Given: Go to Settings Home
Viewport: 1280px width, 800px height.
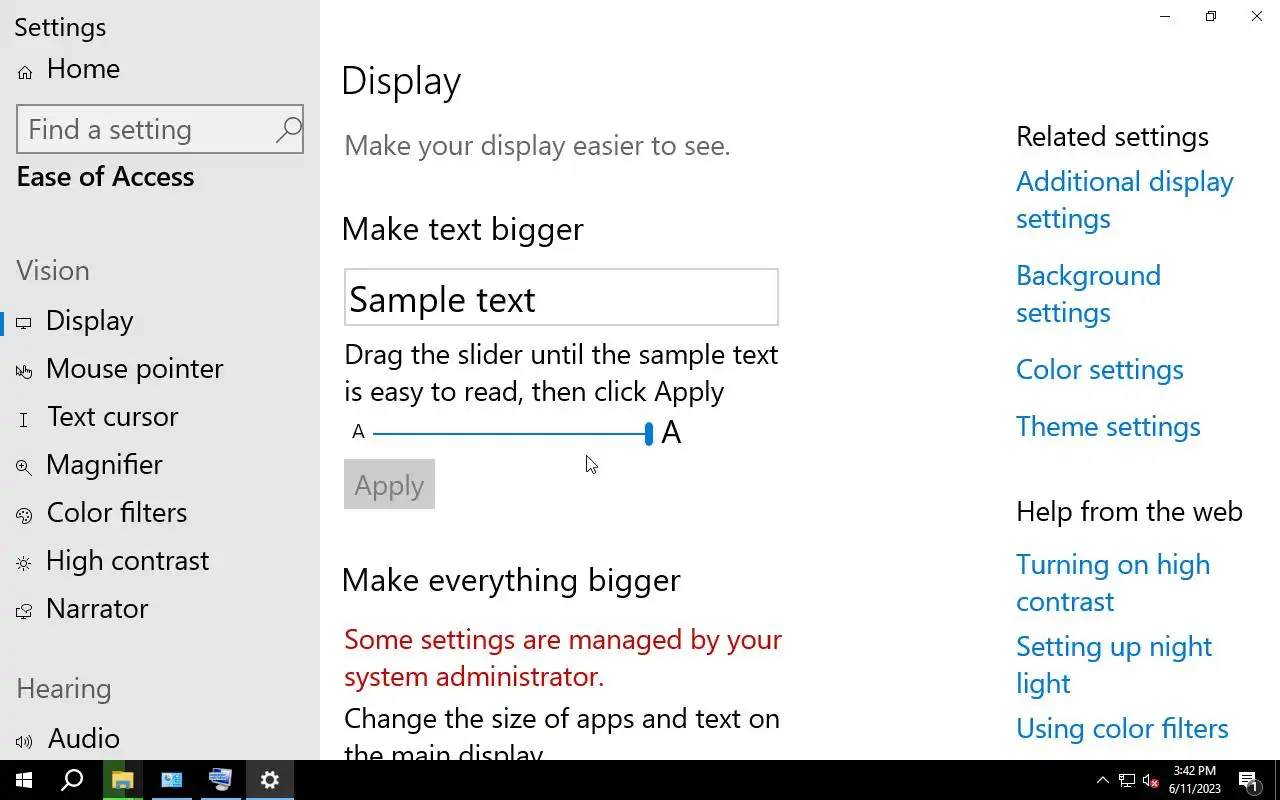Looking at the screenshot, I should point(83,69).
